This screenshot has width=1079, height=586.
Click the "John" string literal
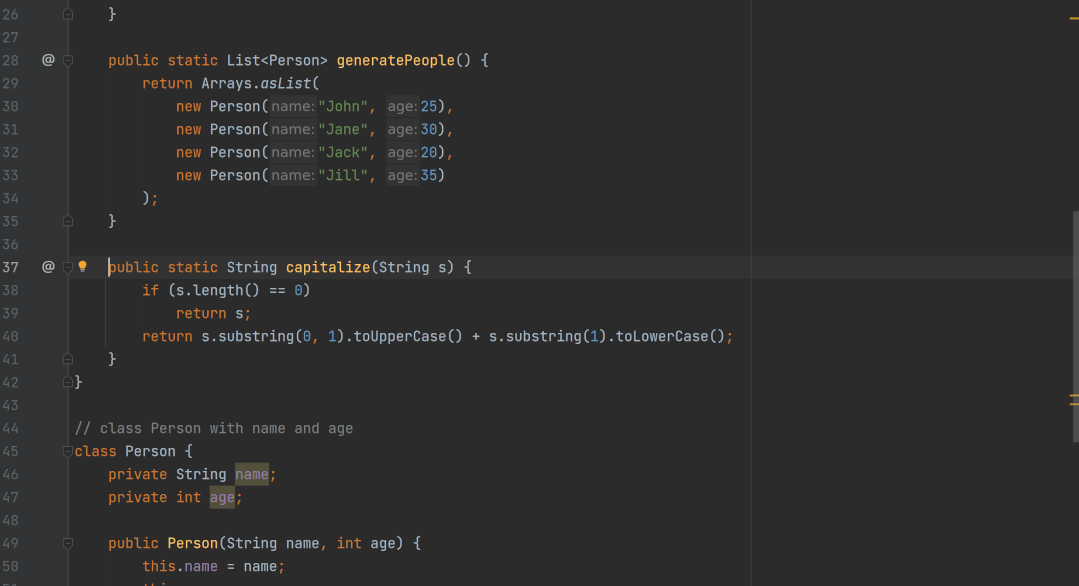point(343,107)
